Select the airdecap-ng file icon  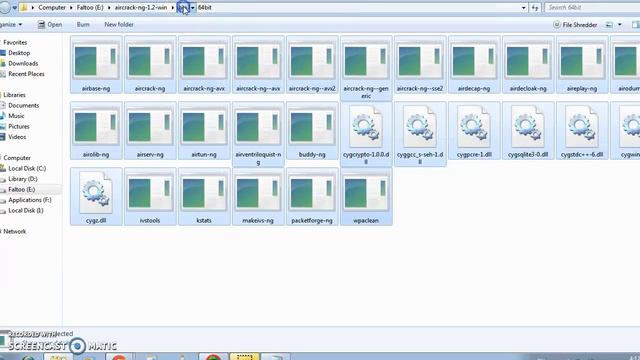coord(474,62)
